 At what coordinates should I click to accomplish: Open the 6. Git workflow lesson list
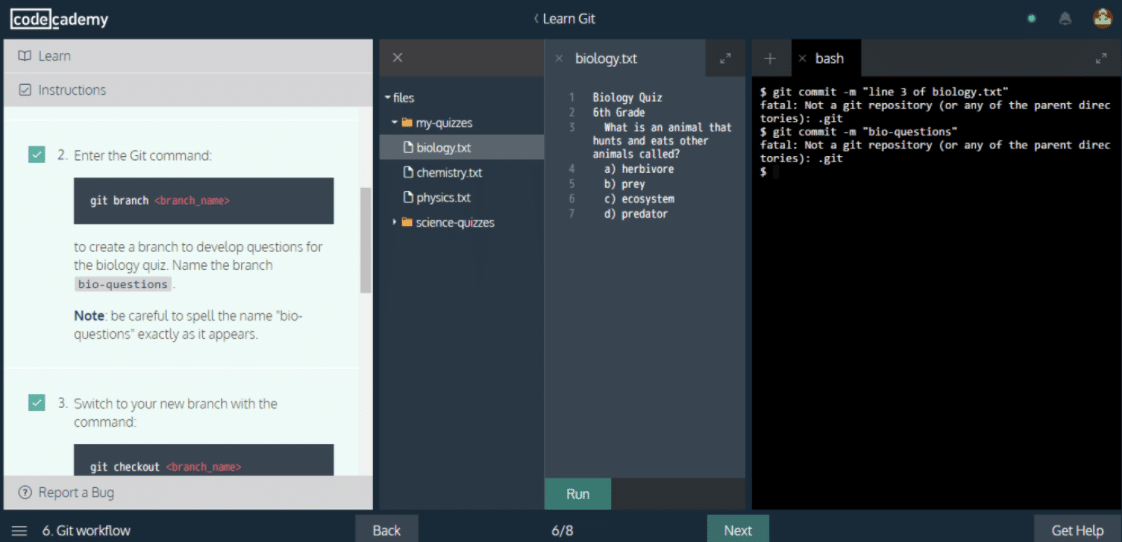coord(86,531)
